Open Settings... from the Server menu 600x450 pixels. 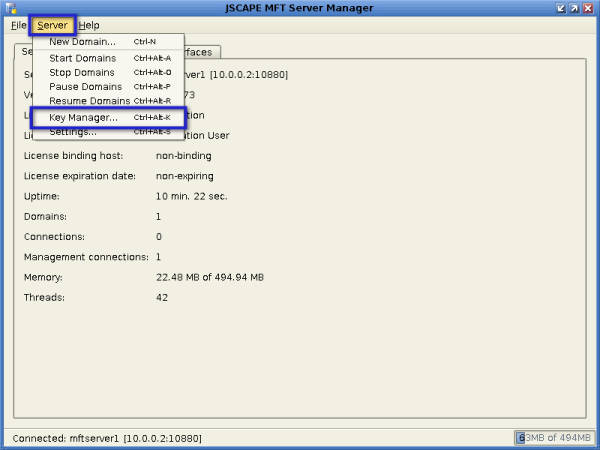[109, 132]
